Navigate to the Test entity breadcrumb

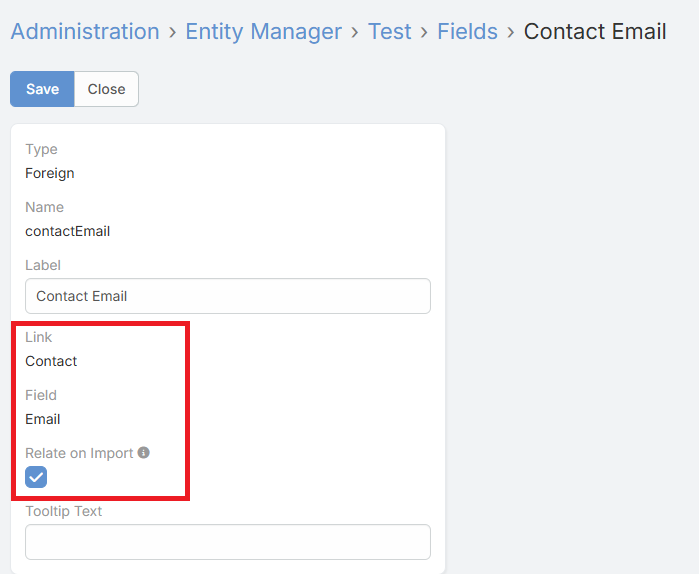389,32
